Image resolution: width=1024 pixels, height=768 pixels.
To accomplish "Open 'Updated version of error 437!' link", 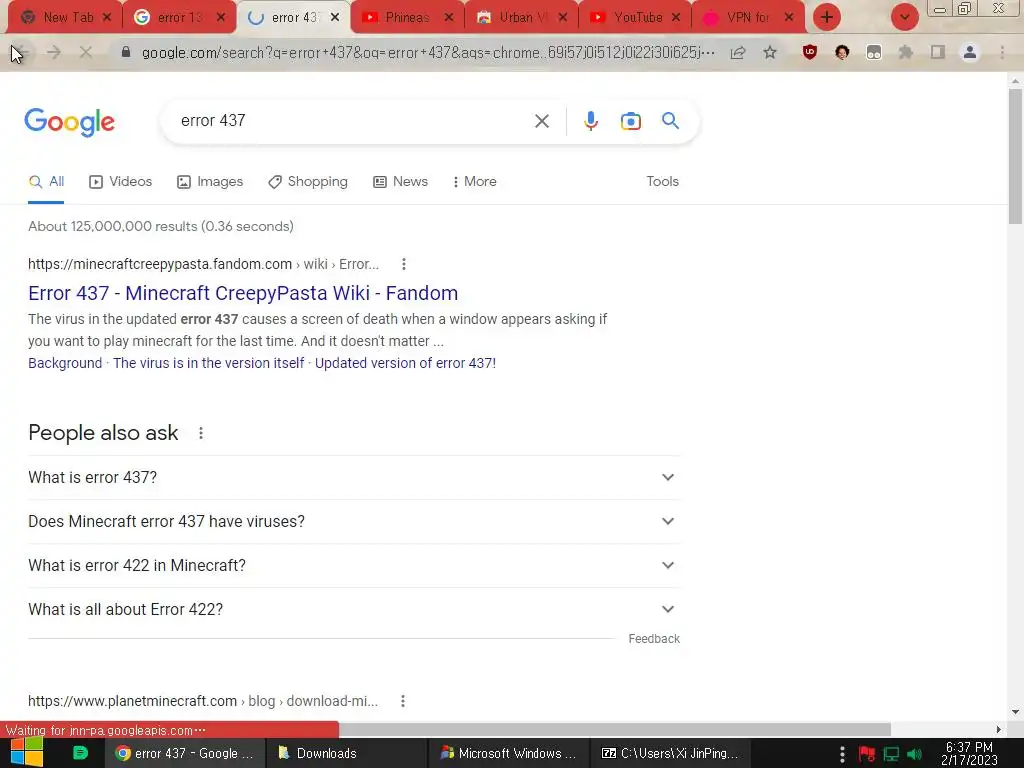I will pos(406,363).
